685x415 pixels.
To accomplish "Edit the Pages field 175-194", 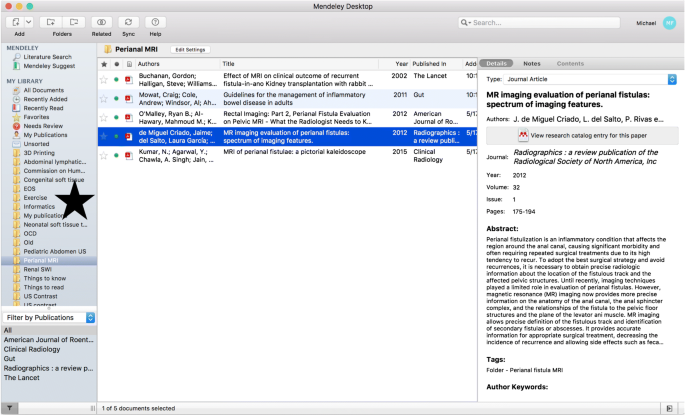I will click(x=524, y=211).
